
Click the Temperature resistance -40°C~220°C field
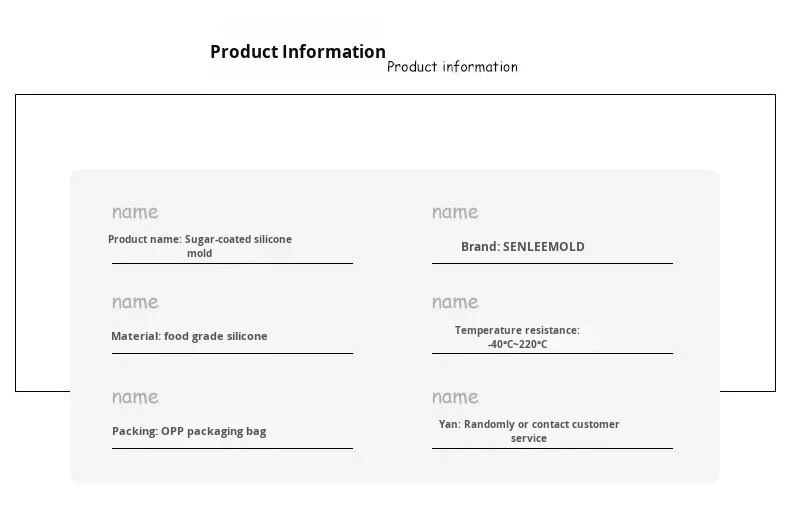[x=517, y=337]
